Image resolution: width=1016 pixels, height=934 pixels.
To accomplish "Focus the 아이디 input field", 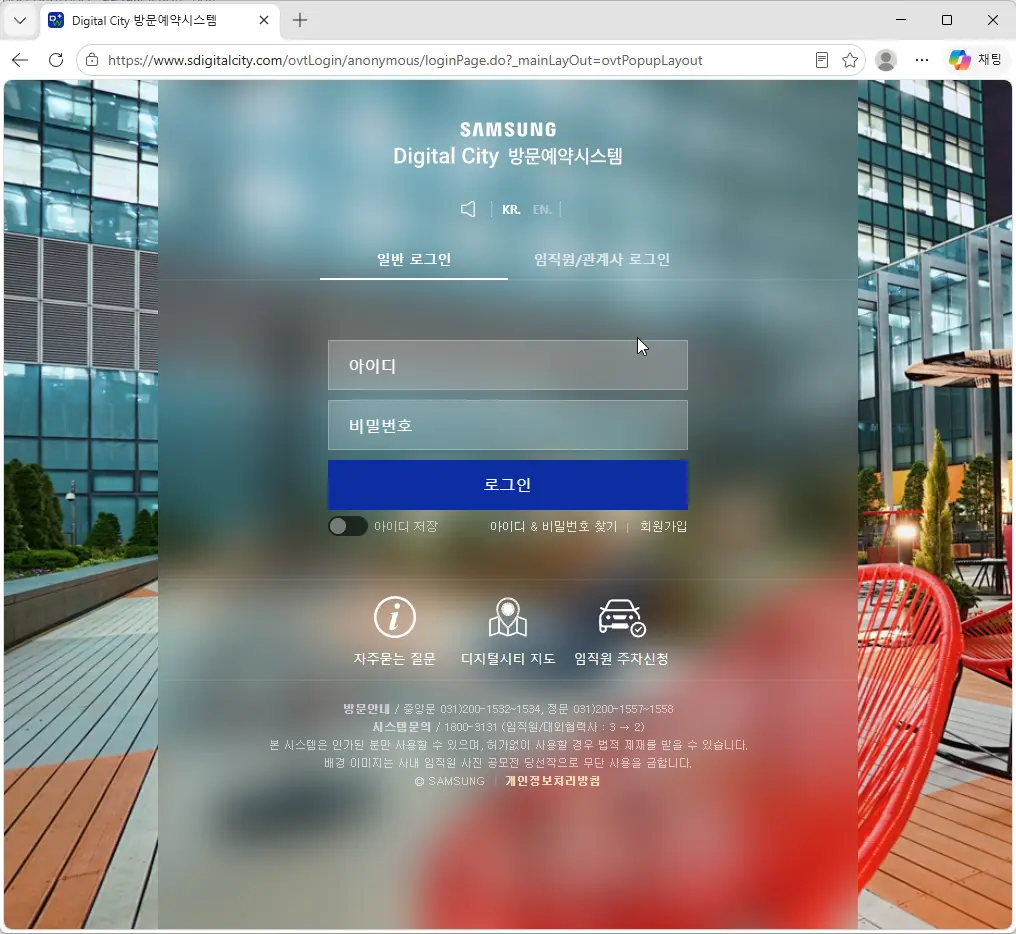I will (x=508, y=365).
